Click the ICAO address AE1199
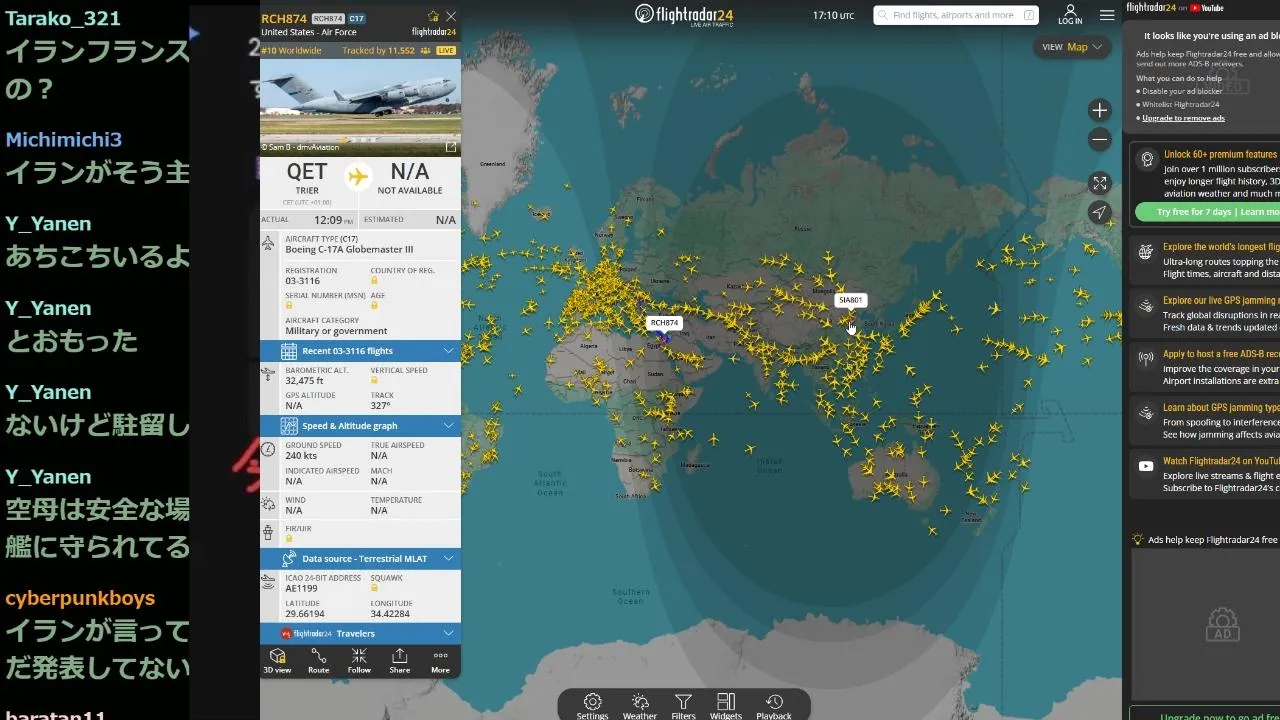1280x720 pixels. point(302,588)
